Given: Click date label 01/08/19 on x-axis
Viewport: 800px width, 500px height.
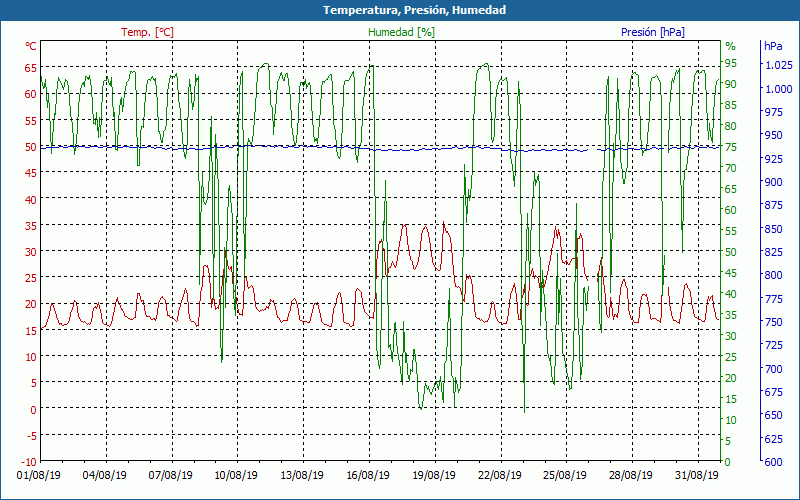Looking at the screenshot, I should (x=39, y=475).
